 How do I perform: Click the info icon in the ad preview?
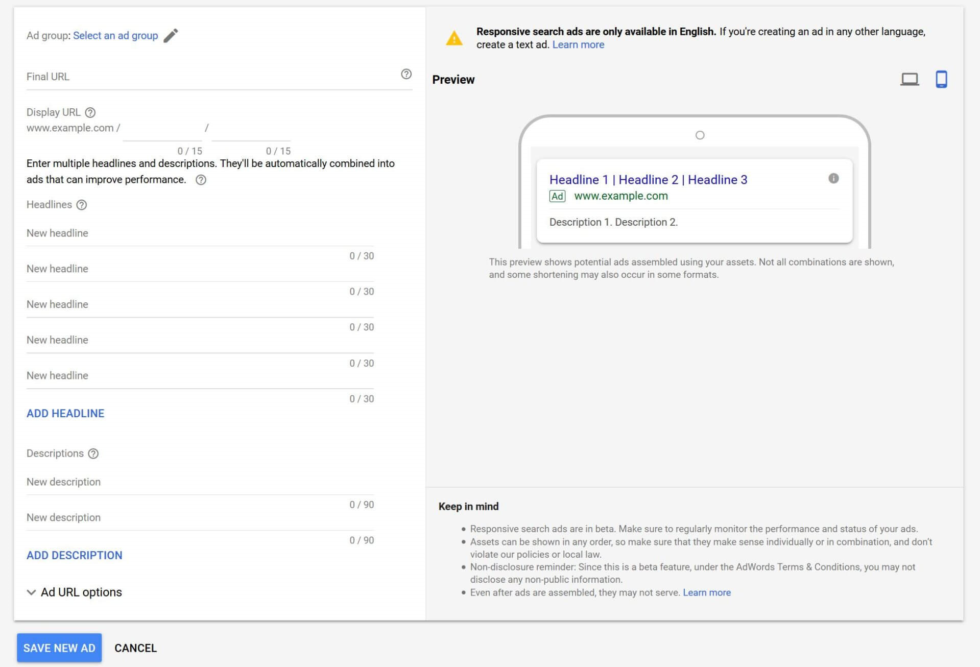tap(833, 179)
